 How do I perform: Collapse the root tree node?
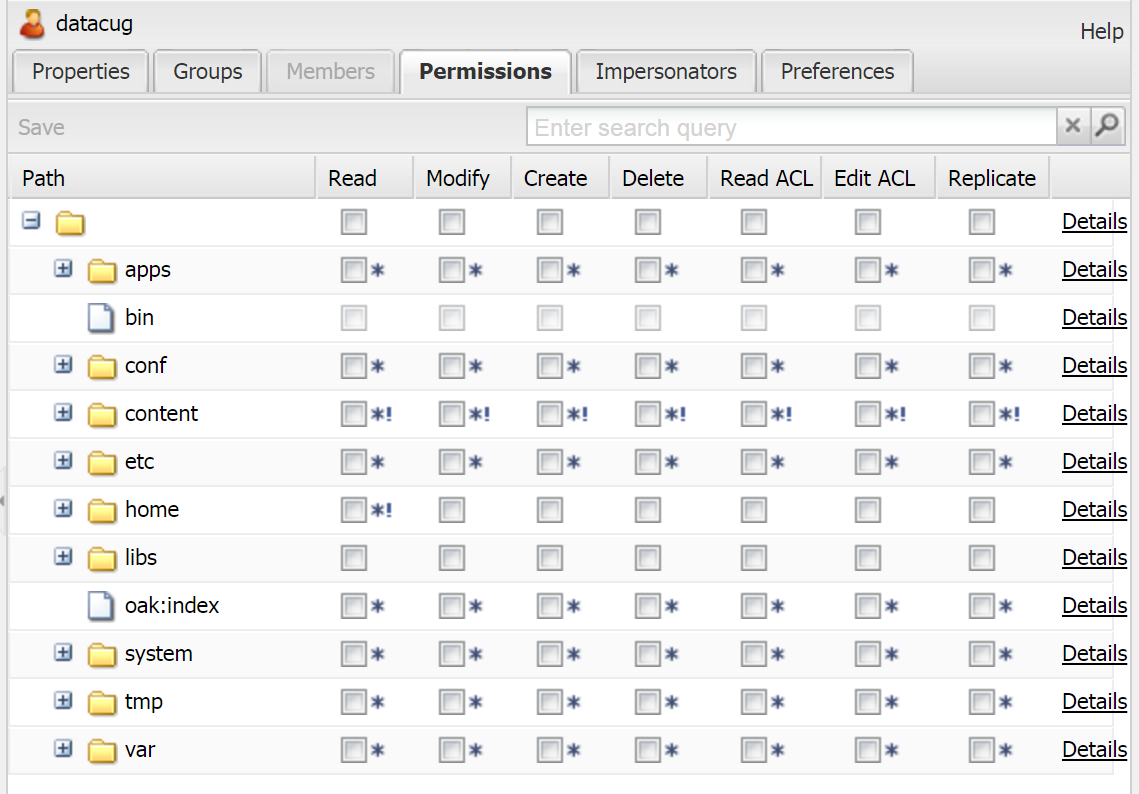31,221
